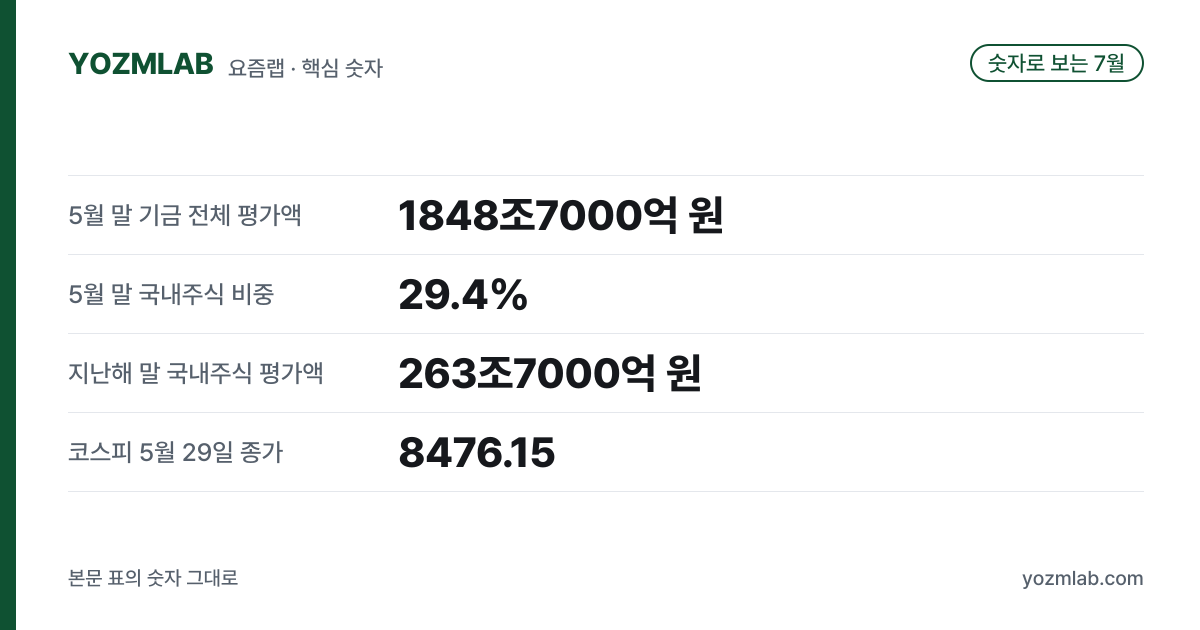Click the 263조7000억 원 value
Viewport: 1200px width, 630px height.
(x=550, y=373)
